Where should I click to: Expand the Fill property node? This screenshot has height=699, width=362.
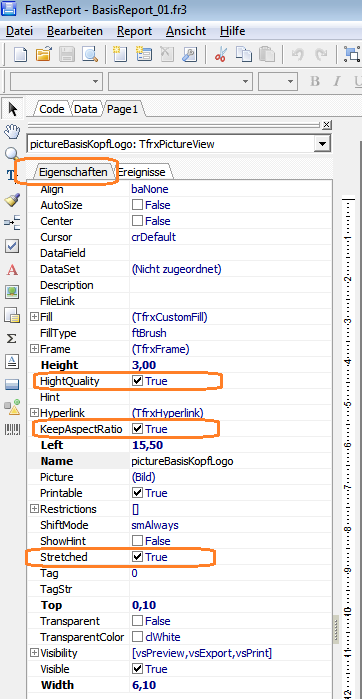tap(34, 317)
